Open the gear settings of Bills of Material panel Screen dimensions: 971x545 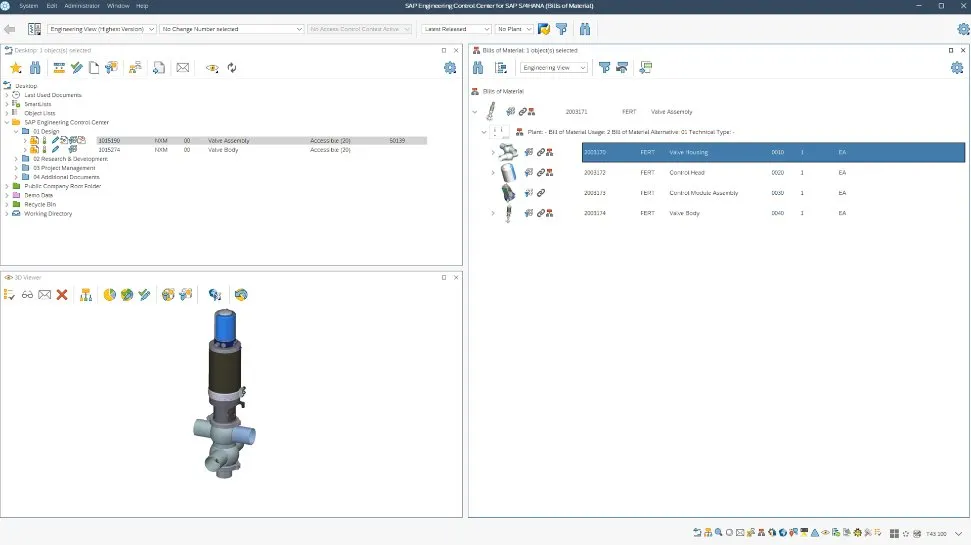pos(957,68)
